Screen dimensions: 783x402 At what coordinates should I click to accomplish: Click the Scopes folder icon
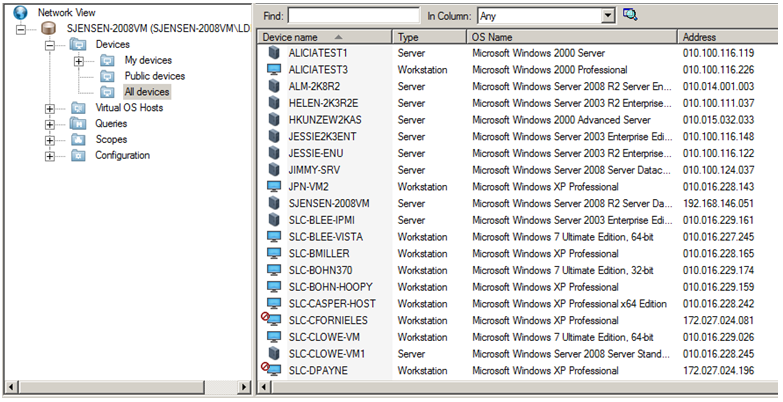78,140
